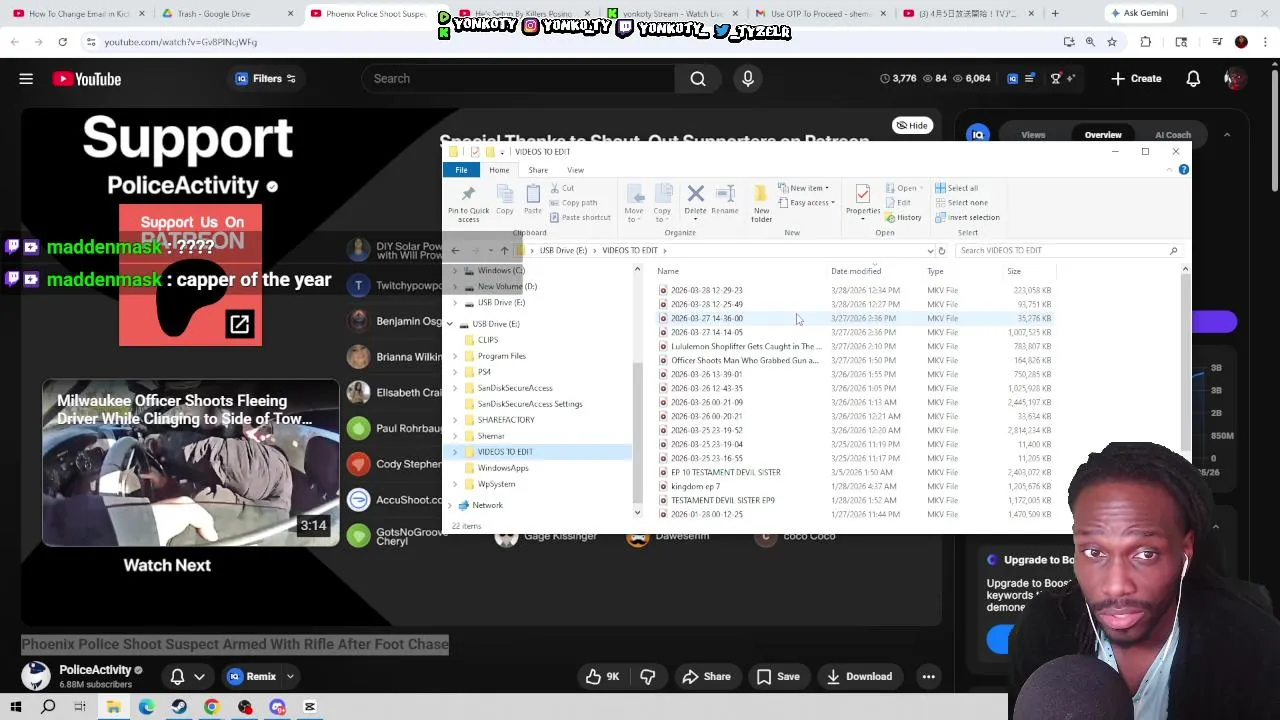
Task: Select the Overview tab in side panel
Action: click(1103, 135)
